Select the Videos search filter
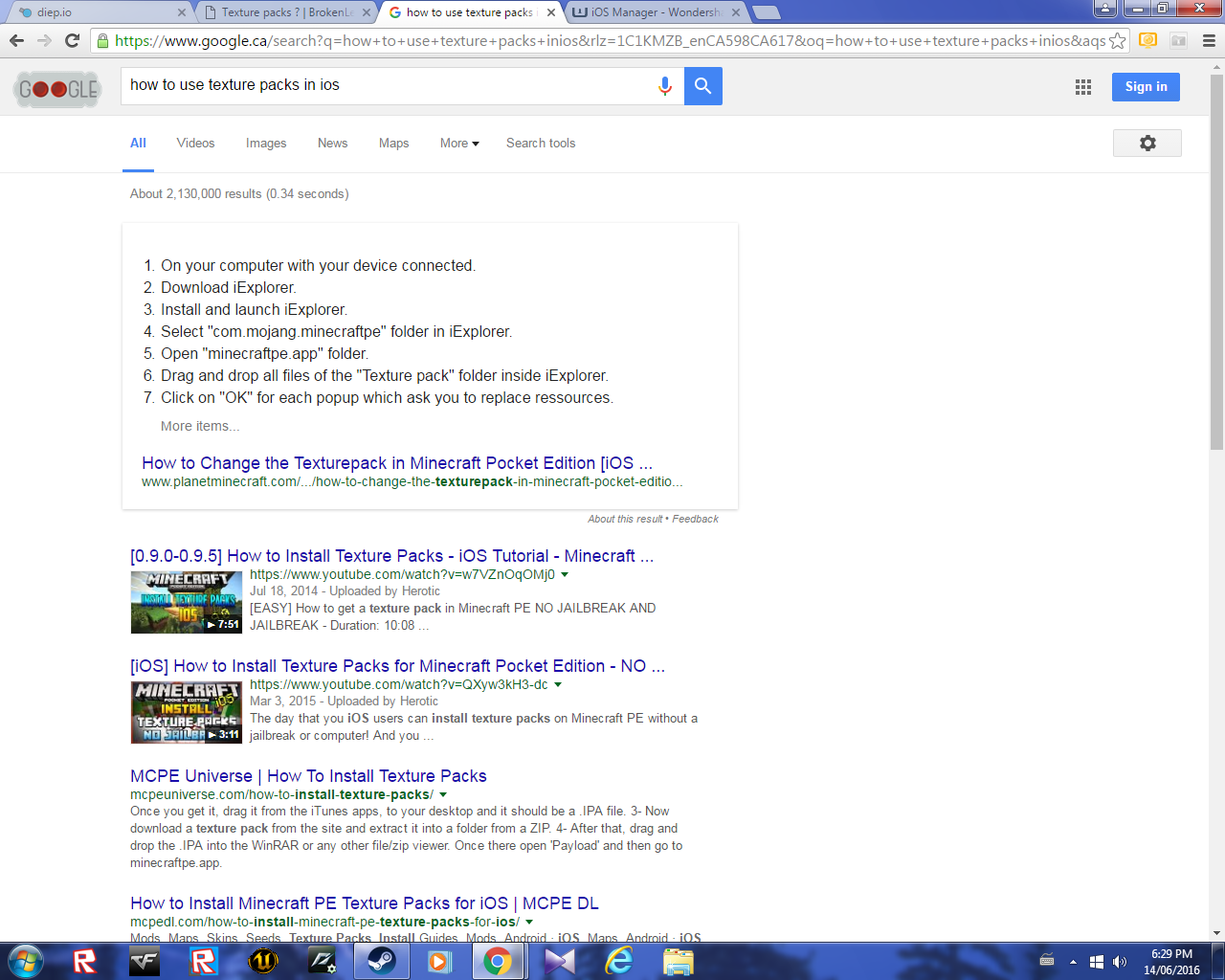 pyautogui.click(x=195, y=144)
